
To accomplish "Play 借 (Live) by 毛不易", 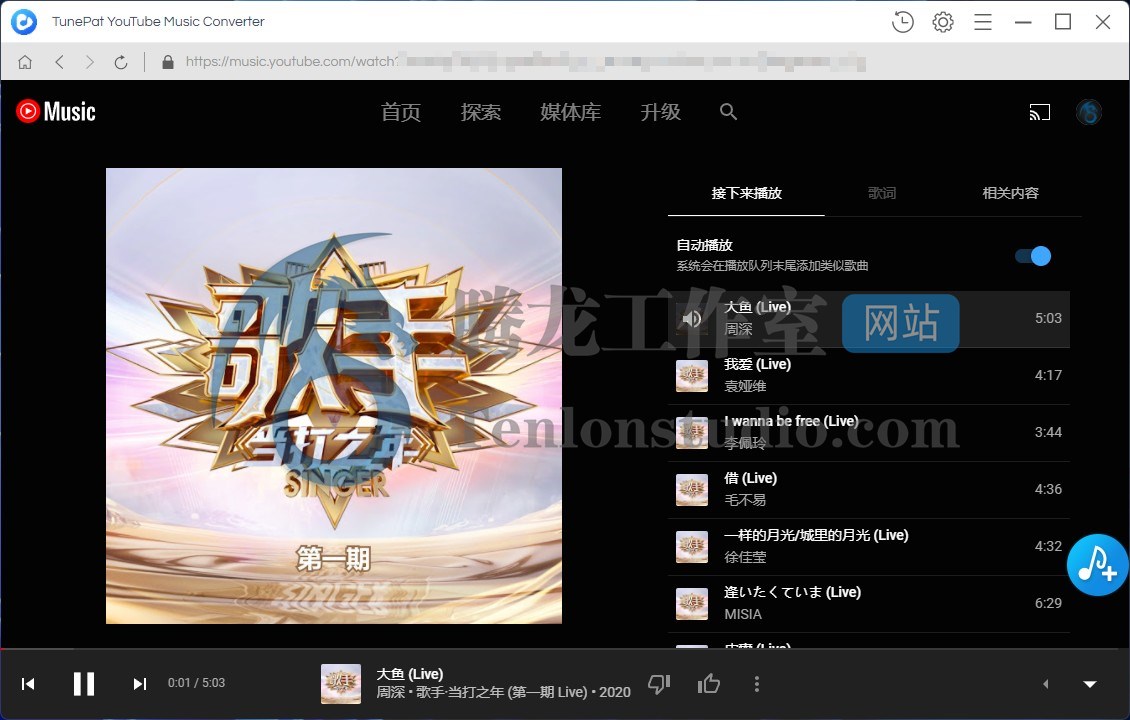I will [868, 489].
